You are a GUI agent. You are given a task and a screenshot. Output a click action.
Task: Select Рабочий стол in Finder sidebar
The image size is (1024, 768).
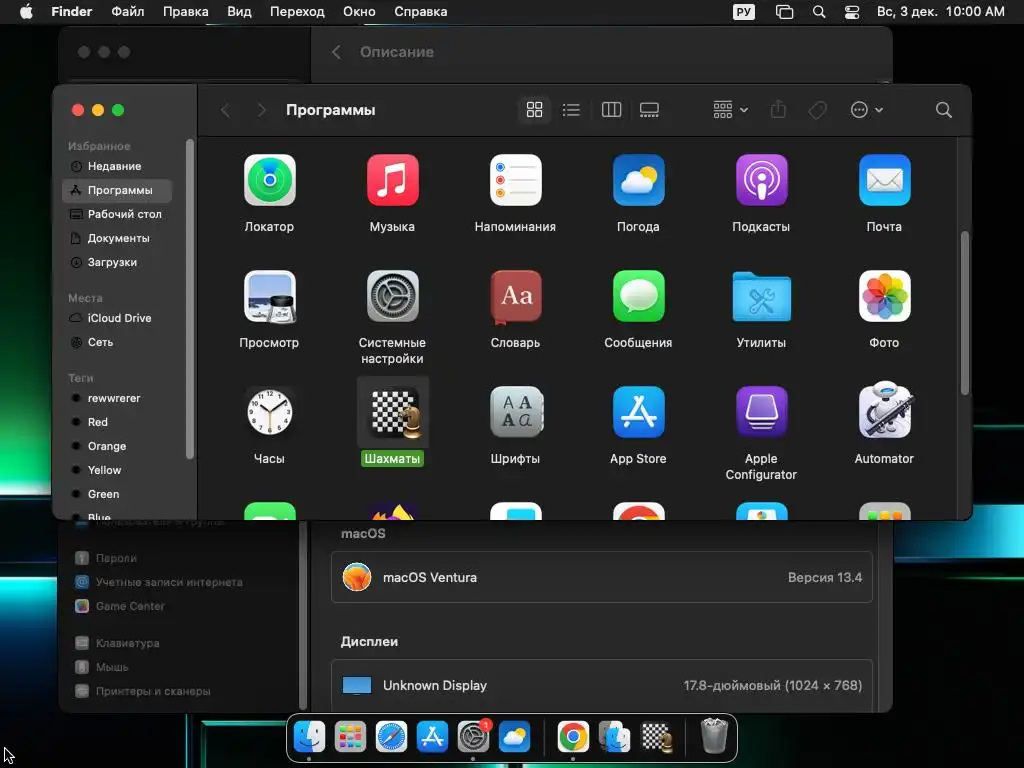point(117,214)
